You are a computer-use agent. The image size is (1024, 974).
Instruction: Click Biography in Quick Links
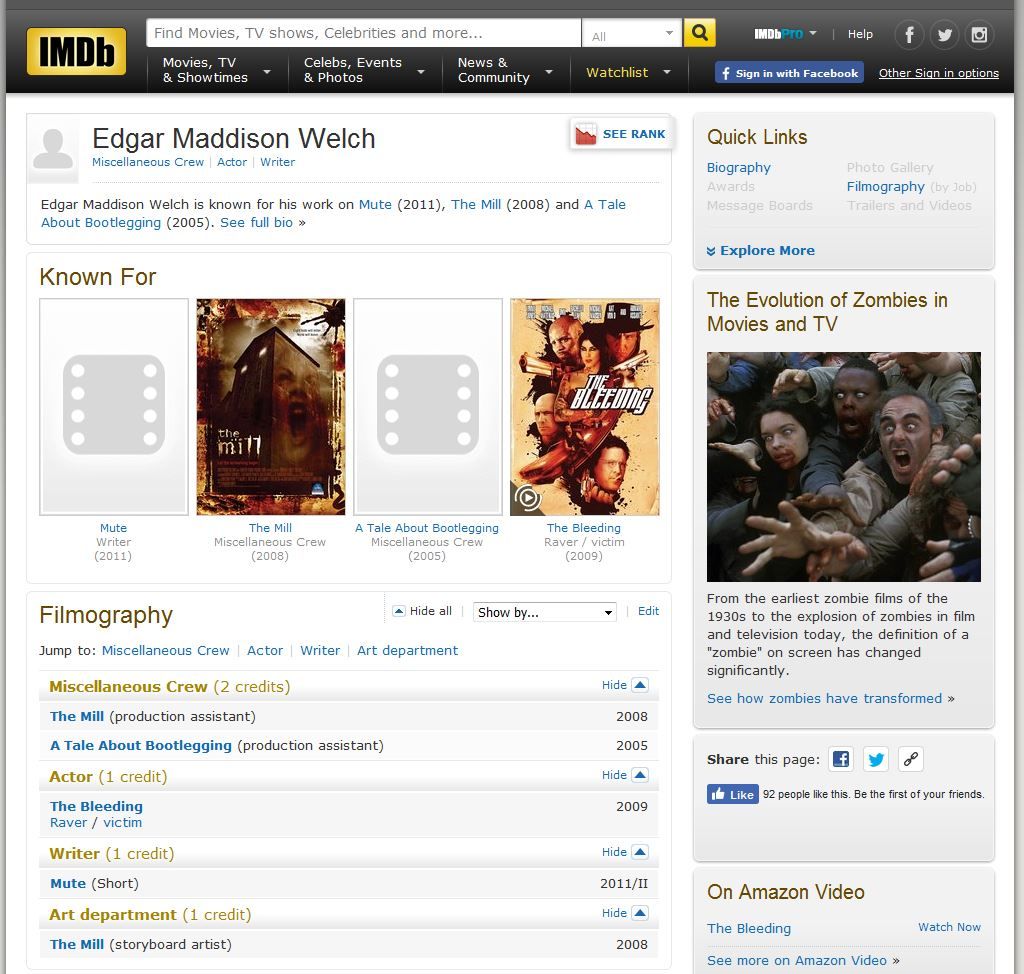[739, 168]
